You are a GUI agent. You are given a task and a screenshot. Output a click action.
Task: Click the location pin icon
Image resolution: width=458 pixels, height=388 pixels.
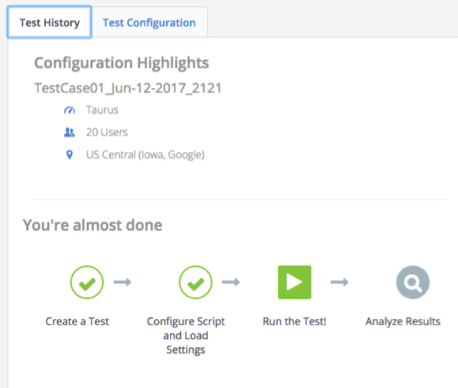[69, 155]
